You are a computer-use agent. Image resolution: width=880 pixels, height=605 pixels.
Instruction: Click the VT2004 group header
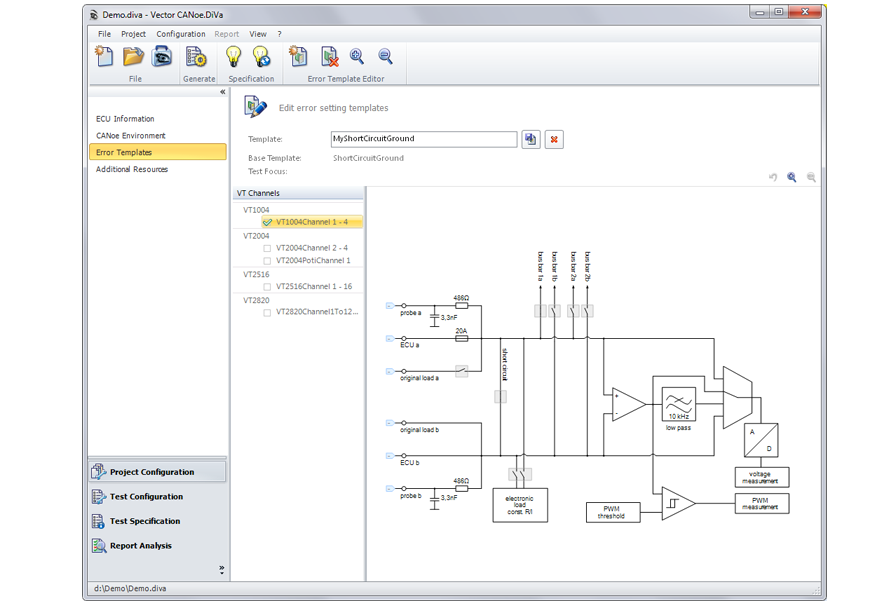(x=256, y=236)
